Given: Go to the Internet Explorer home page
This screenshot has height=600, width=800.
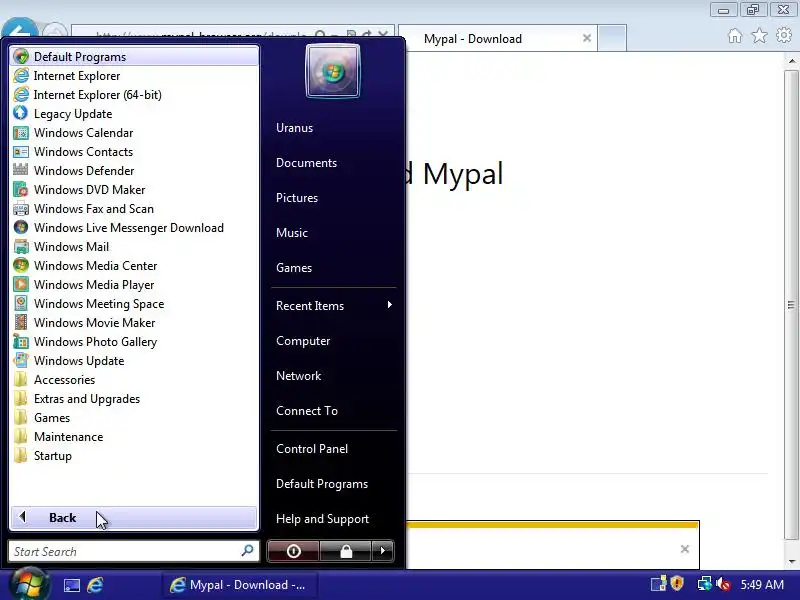Looking at the screenshot, I should click(x=735, y=36).
